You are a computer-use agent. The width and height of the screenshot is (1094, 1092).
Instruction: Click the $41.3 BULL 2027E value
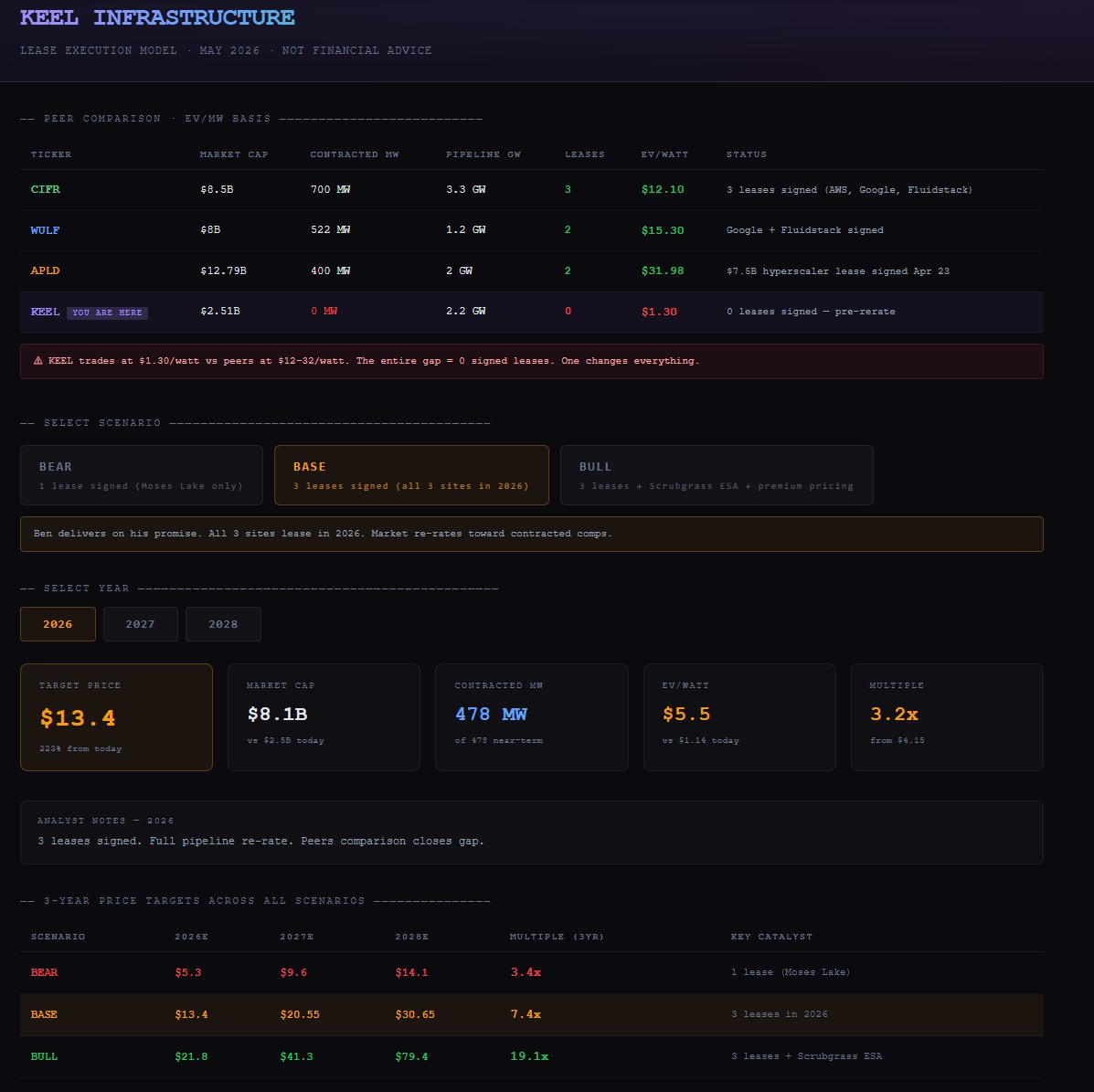[x=296, y=1056]
